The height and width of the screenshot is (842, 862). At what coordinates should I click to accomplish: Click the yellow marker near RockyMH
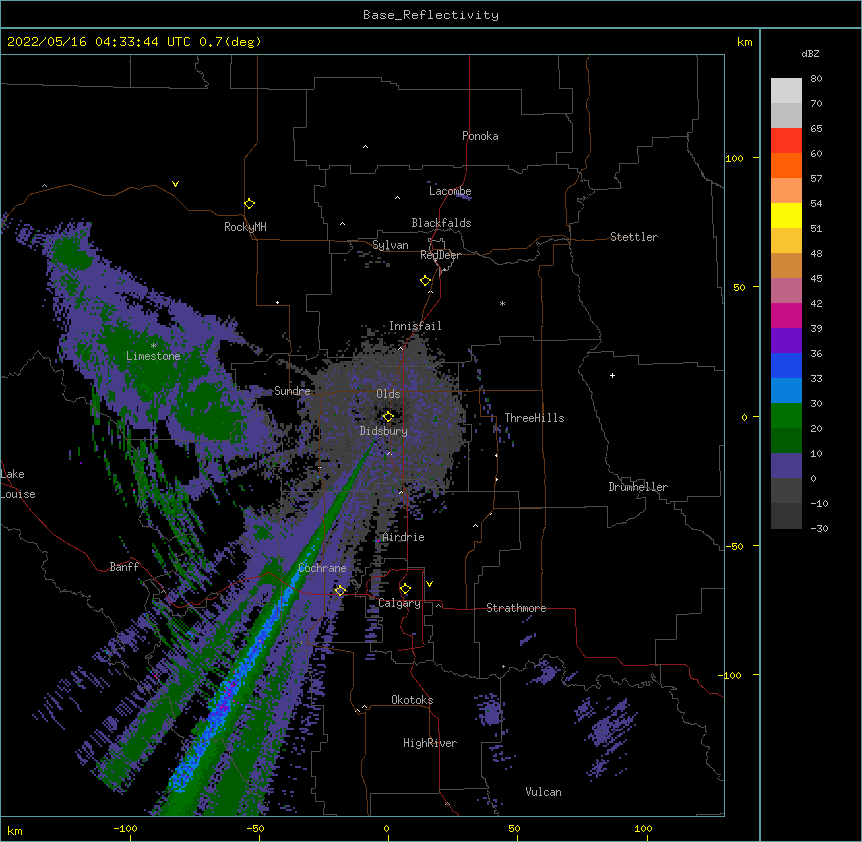[249, 203]
